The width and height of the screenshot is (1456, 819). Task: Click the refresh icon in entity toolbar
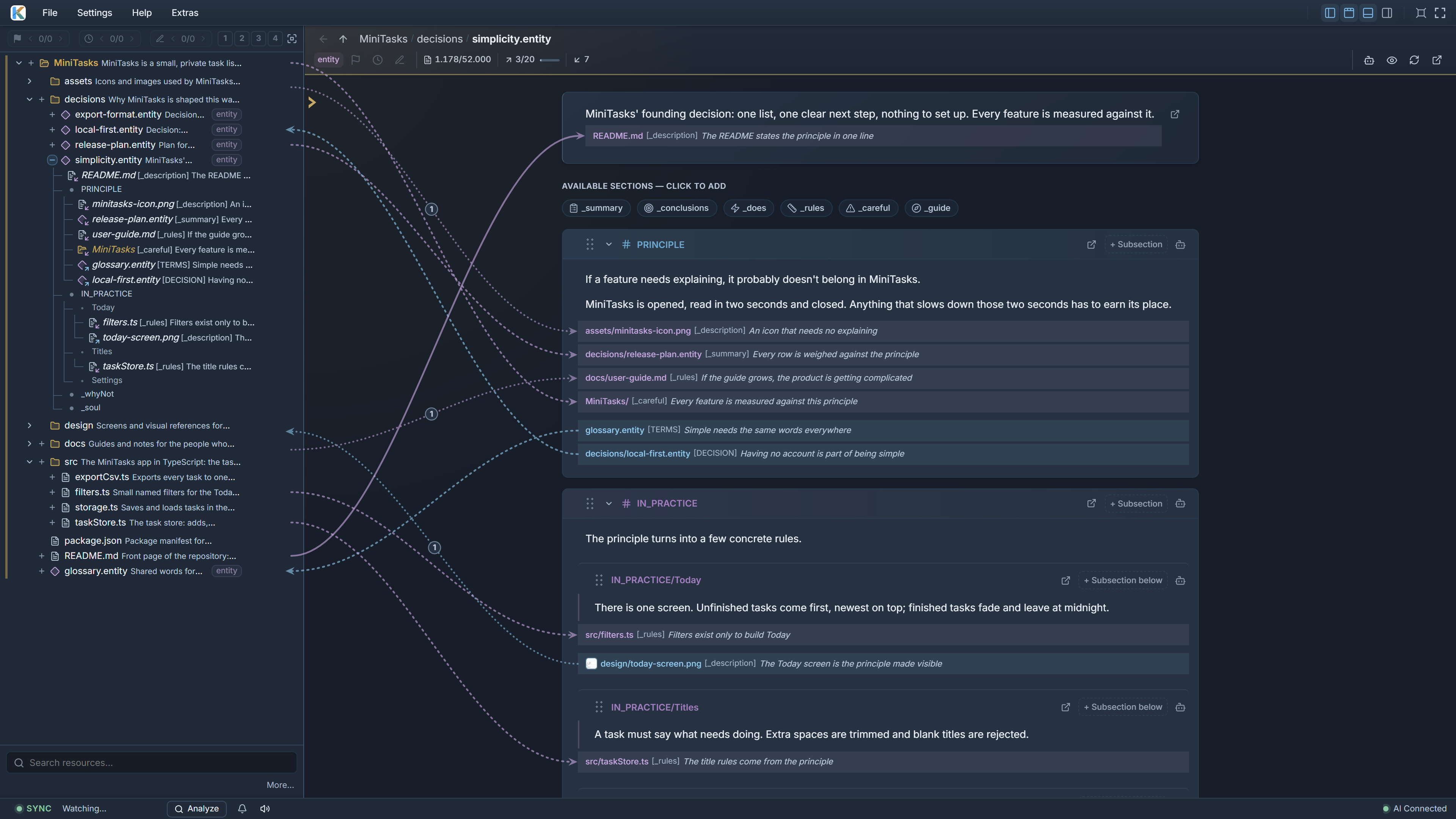click(1414, 60)
